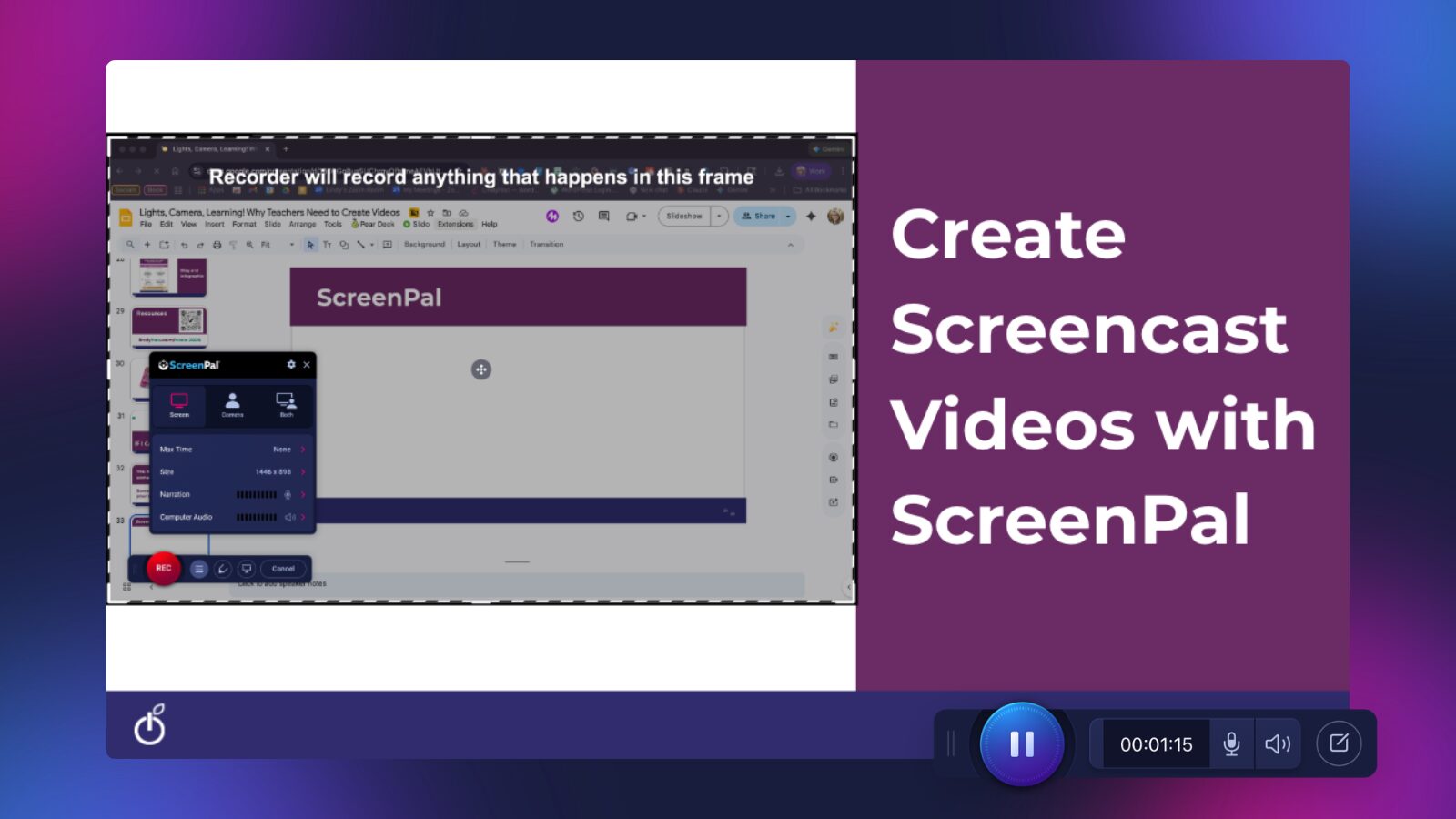Click the Share button
The height and width of the screenshot is (819, 1456).
click(758, 217)
